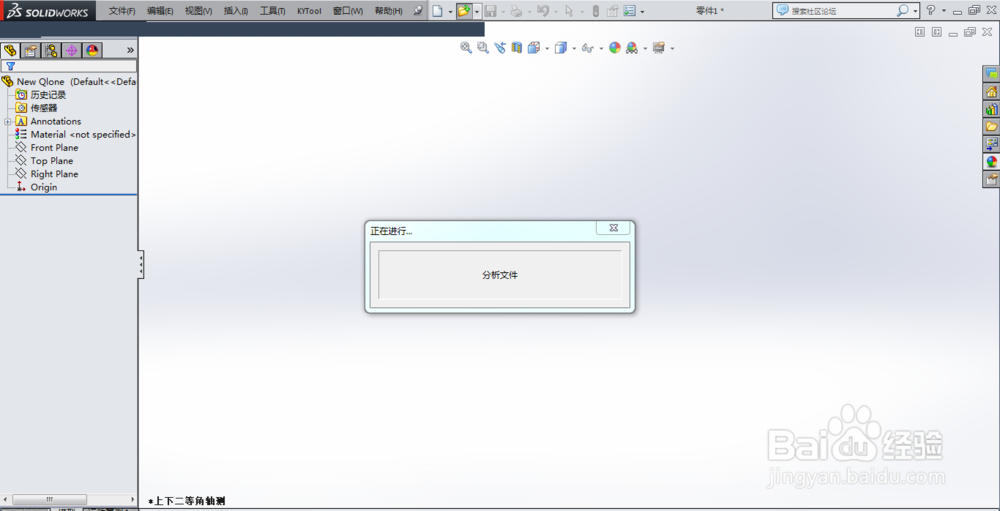
Task: Create a new document
Action: point(438,11)
